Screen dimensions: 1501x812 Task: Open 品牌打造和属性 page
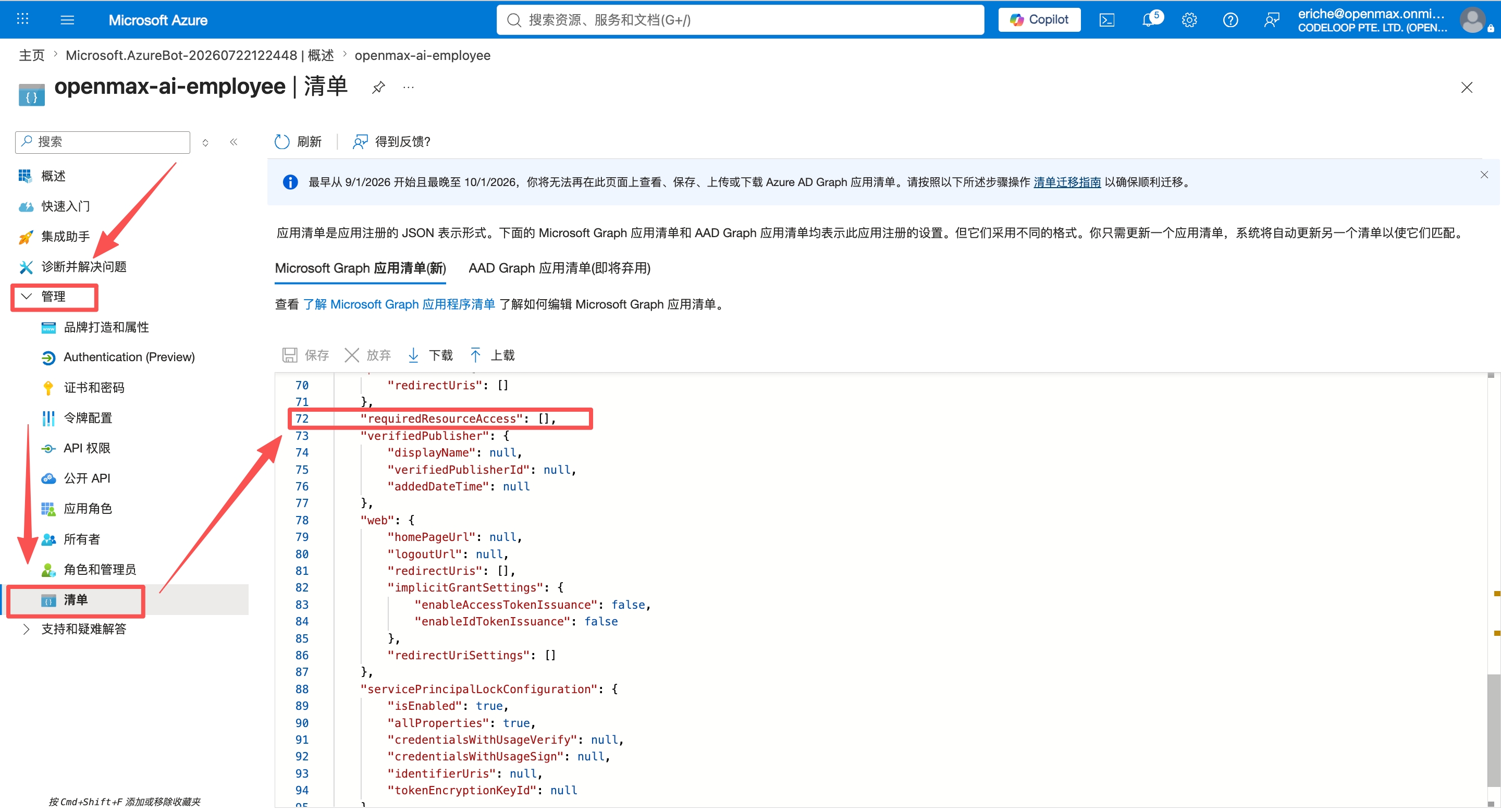[x=106, y=327]
